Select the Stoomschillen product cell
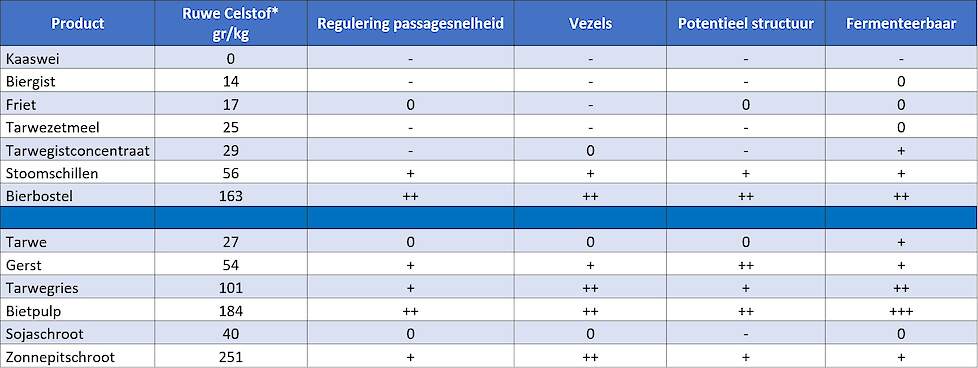This screenshot has width=978, height=368. pos(77,173)
